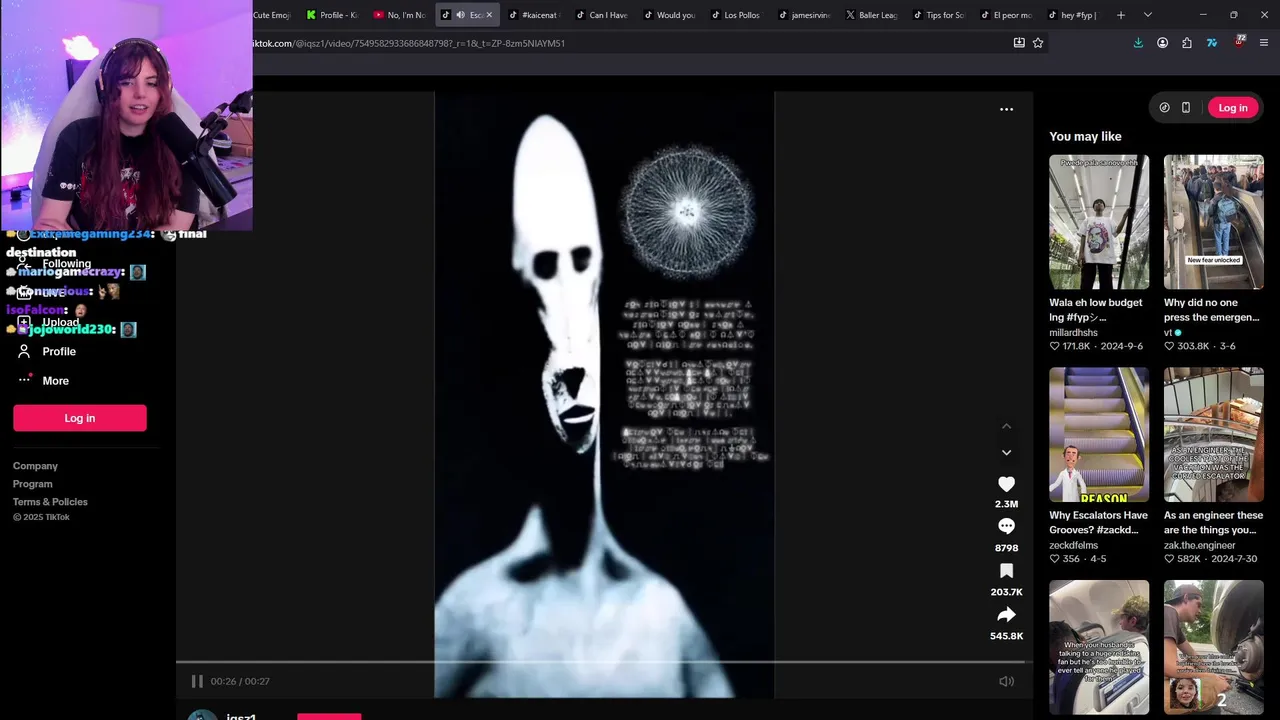Viewport: 1280px width, 720px height.
Task: Click the 171.8K likes count
Action: (1076, 346)
